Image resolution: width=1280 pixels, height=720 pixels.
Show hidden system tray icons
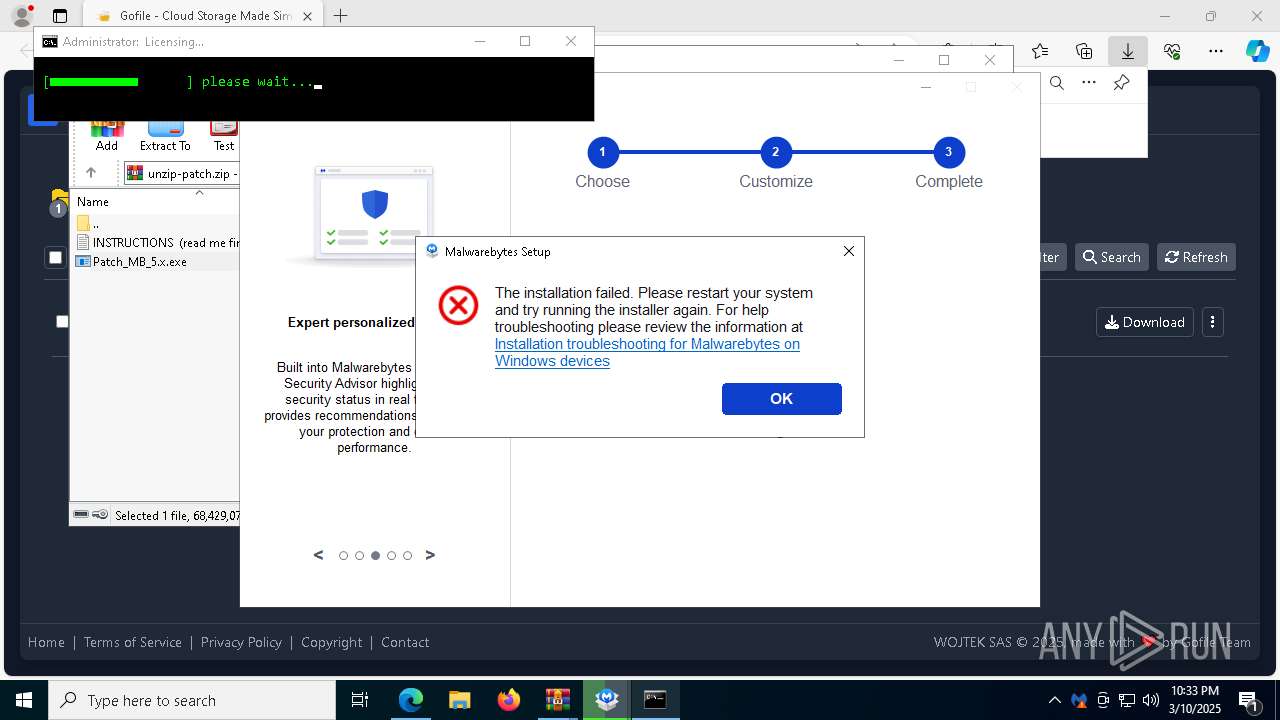pos(1055,700)
